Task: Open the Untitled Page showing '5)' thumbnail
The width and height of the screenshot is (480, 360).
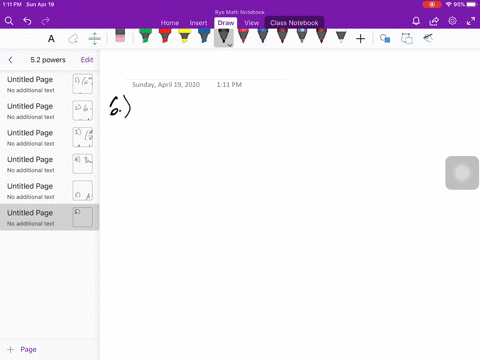Action: 50,191
